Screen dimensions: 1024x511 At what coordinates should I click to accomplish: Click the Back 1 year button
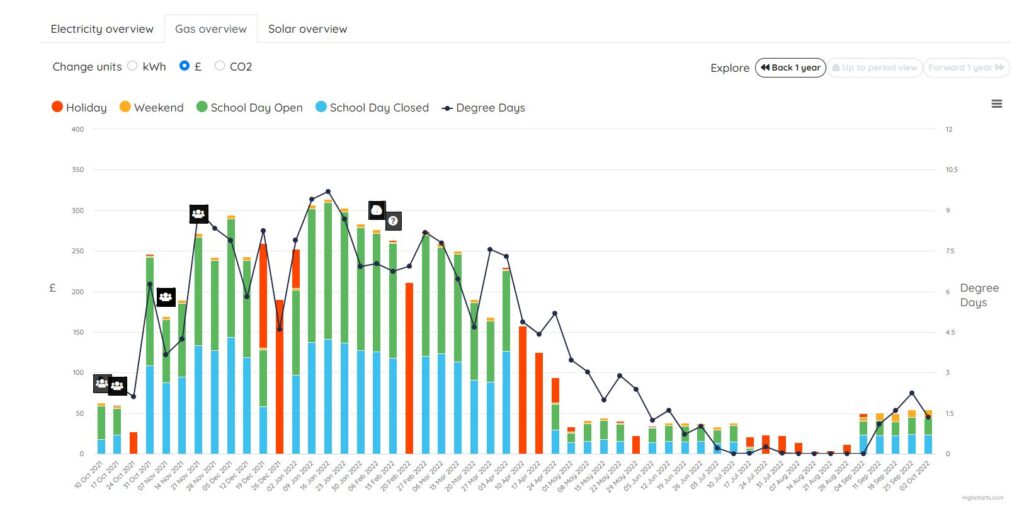coord(789,68)
